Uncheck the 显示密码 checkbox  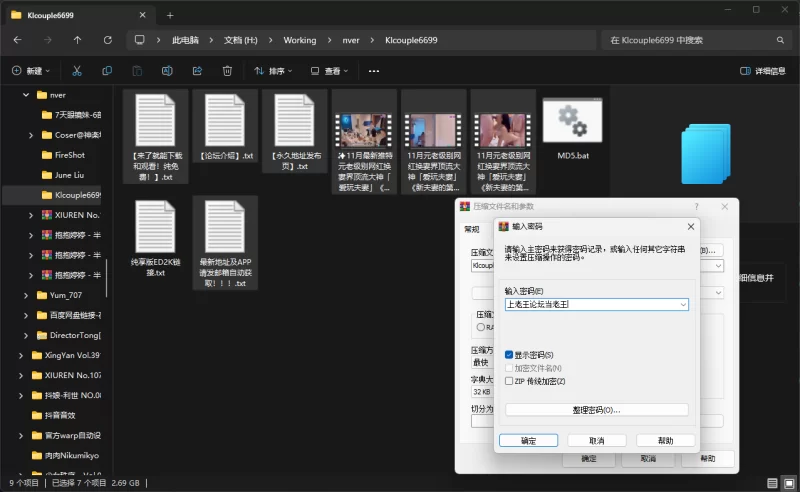pos(509,354)
